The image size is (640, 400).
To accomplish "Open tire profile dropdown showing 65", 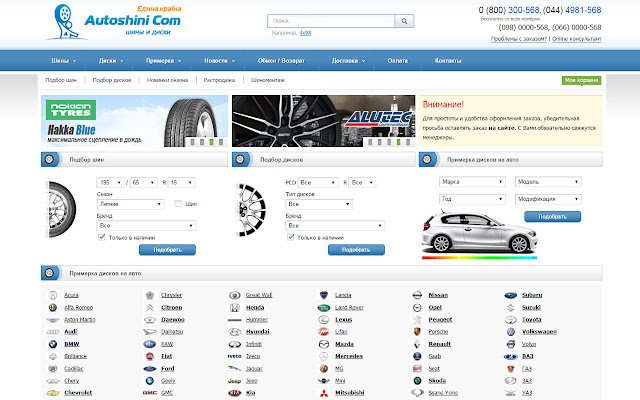I will (x=144, y=182).
